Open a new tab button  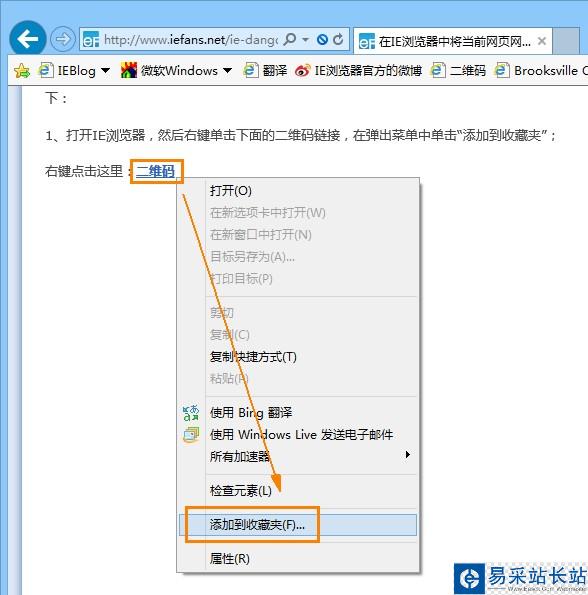coord(566,40)
